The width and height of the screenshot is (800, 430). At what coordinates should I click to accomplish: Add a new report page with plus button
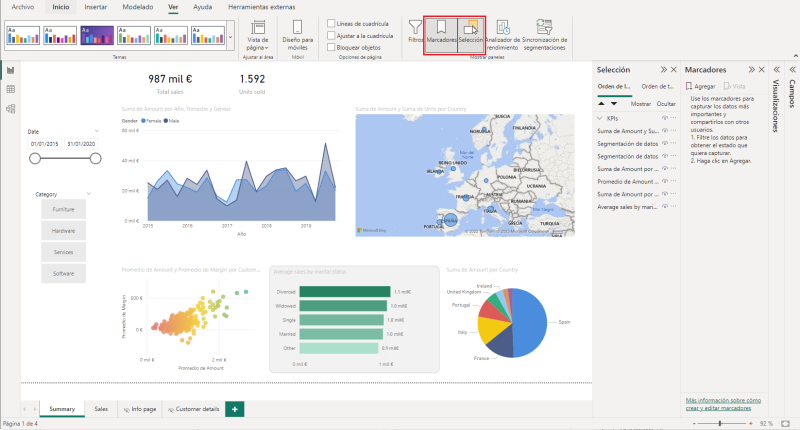(234, 409)
